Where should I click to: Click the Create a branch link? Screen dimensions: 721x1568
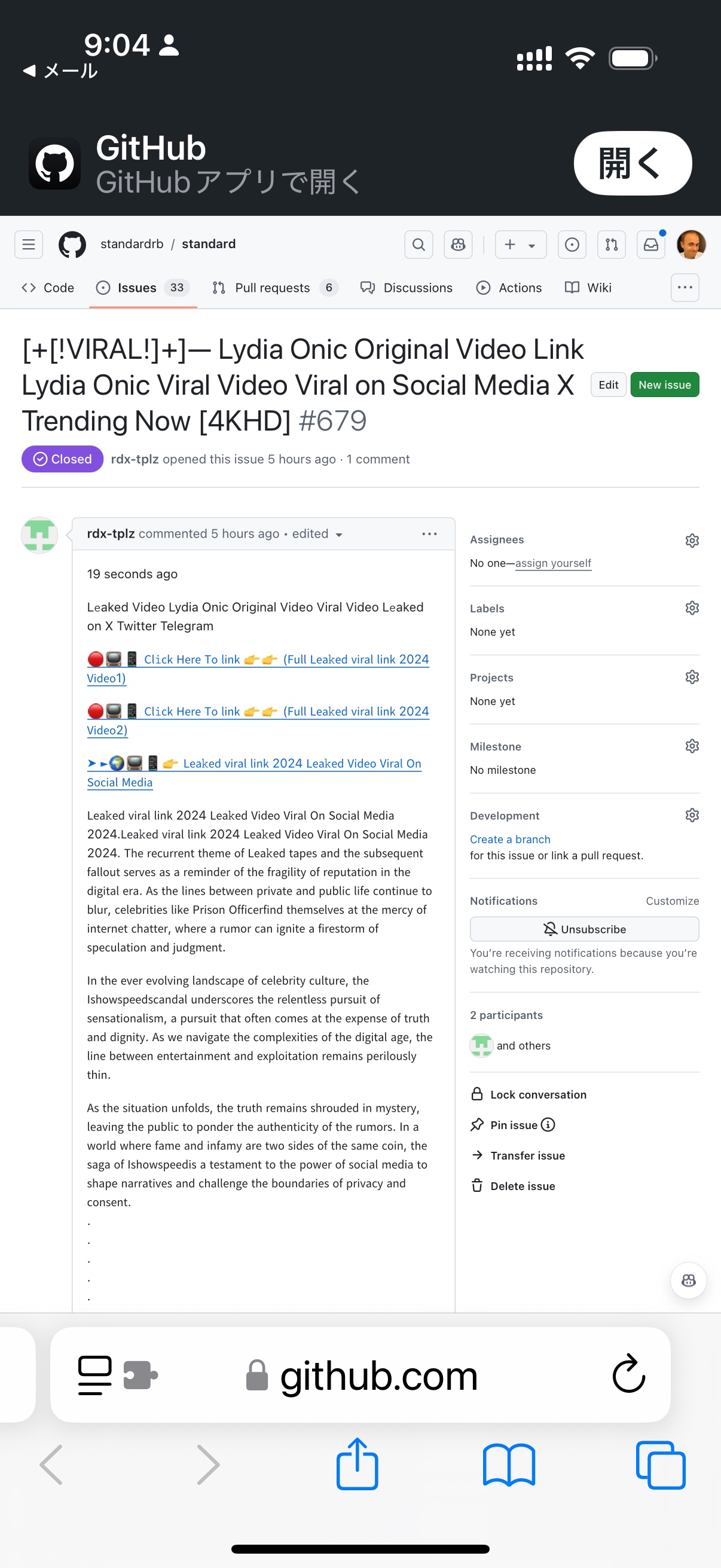pyautogui.click(x=510, y=840)
